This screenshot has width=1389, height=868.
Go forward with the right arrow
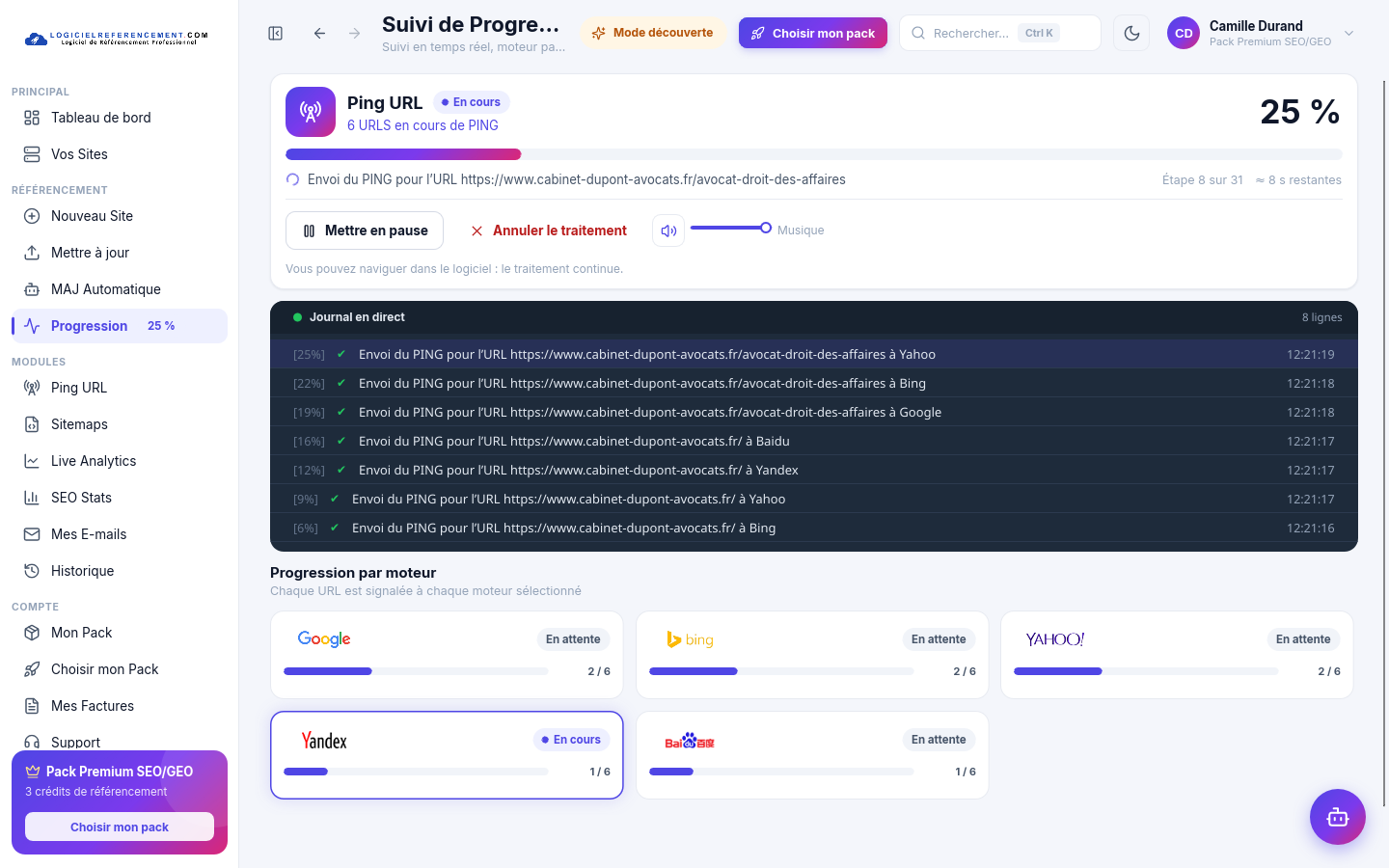355,33
